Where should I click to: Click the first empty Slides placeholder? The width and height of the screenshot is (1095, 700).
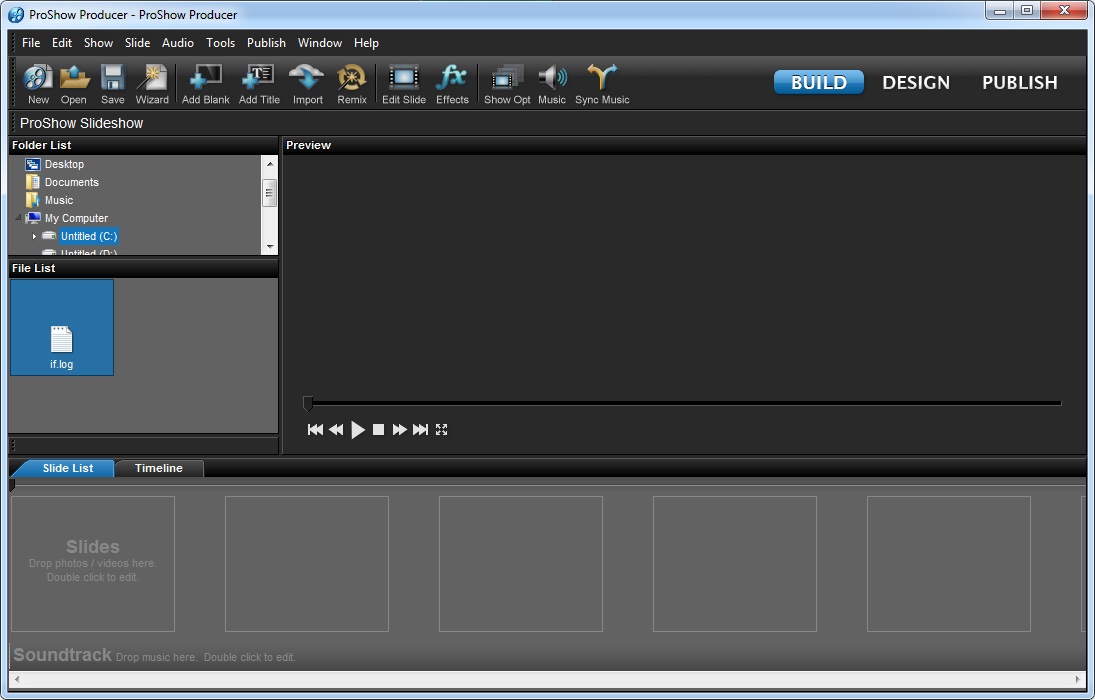coord(93,564)
